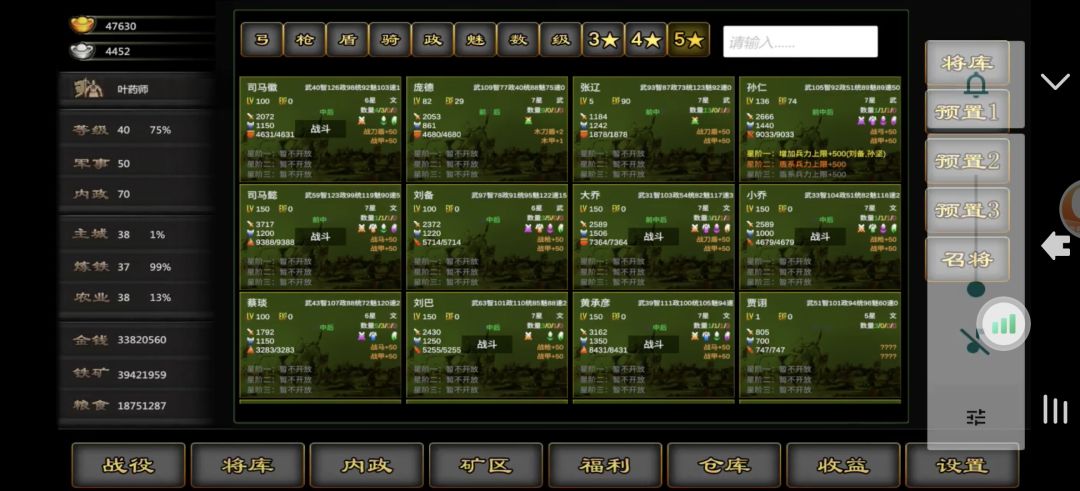
Task: Switch to the 将库 tab on the right side
Action: pos(967,63)
